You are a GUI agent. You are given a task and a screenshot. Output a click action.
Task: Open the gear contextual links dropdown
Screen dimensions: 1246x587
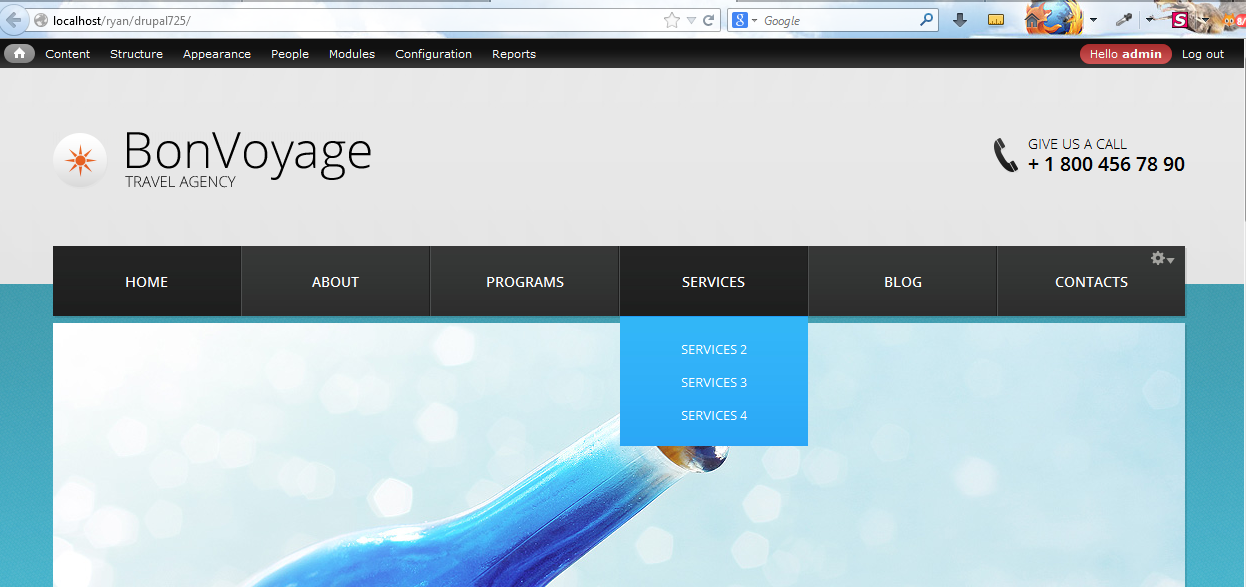click(x=1162, y=259)
